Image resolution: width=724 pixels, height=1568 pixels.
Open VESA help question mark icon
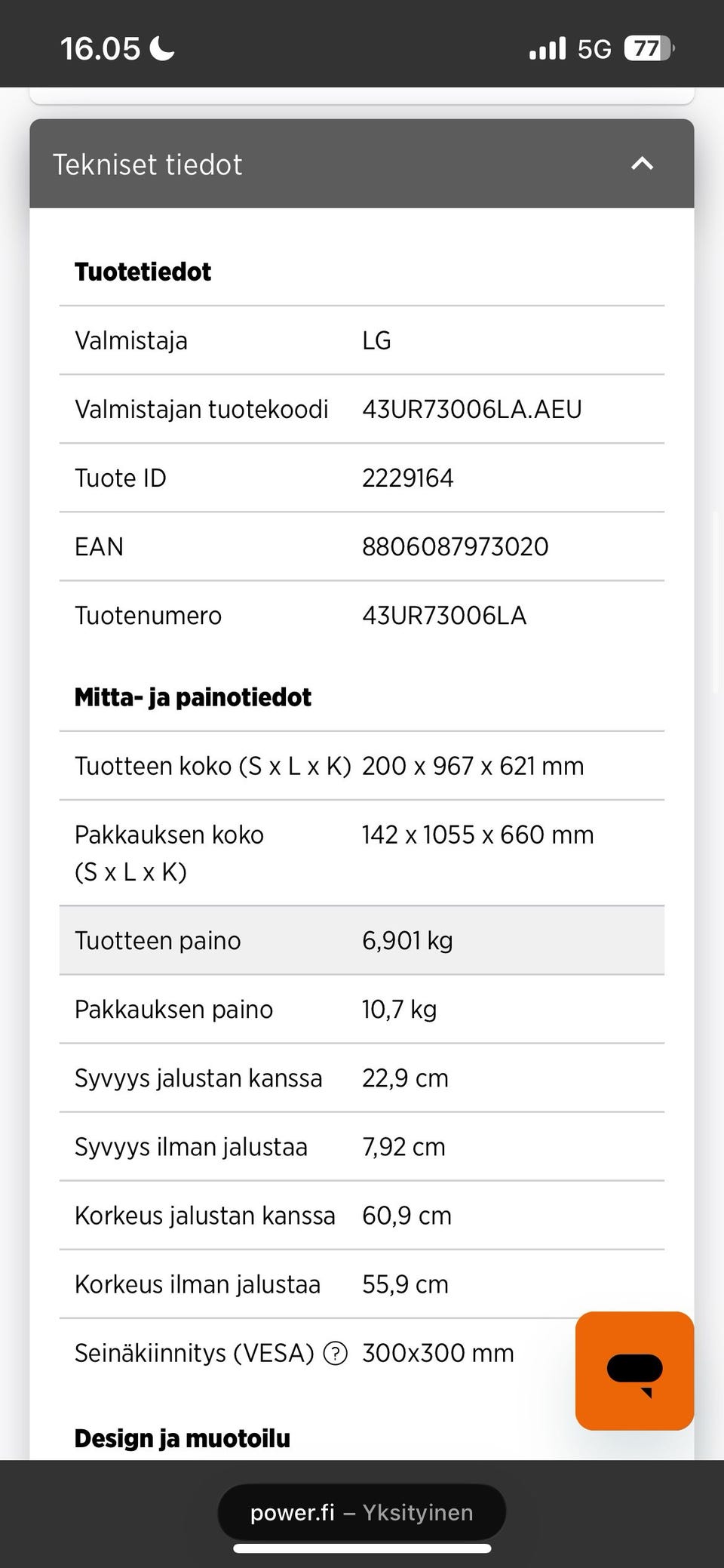click(335, 1354)
